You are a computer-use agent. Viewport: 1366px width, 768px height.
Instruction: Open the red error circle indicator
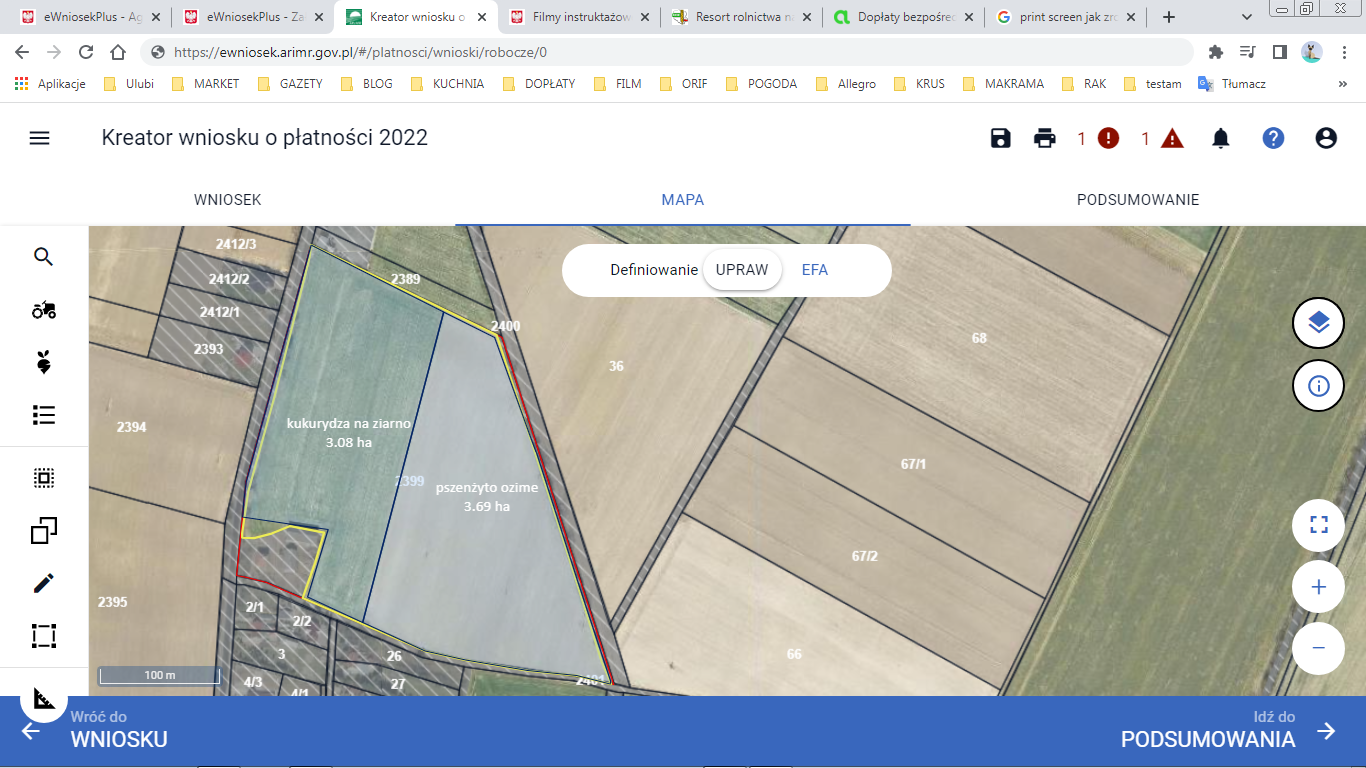click(1108, 138)
